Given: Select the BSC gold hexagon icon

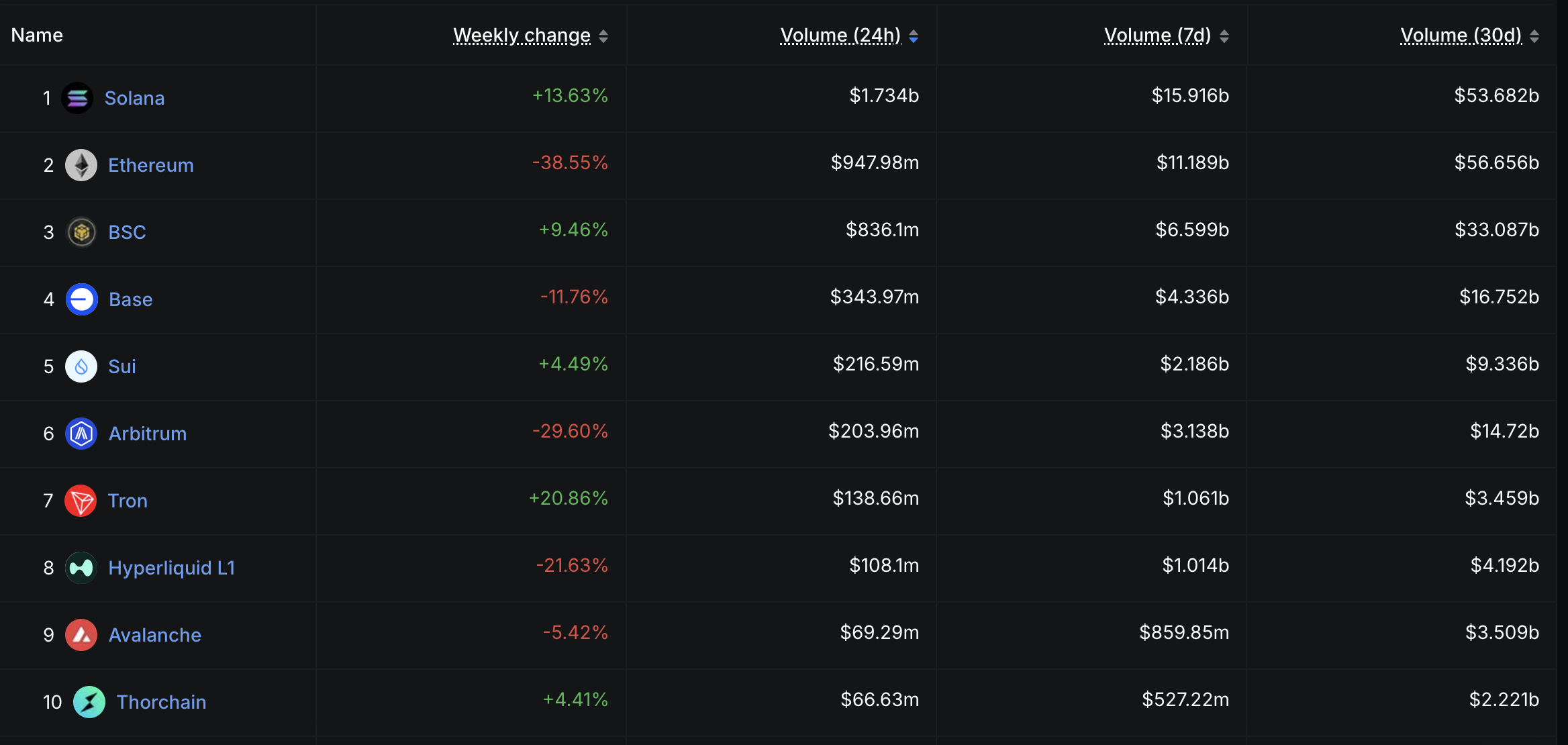Looking at the screenshot, I should tap(81, 232).
